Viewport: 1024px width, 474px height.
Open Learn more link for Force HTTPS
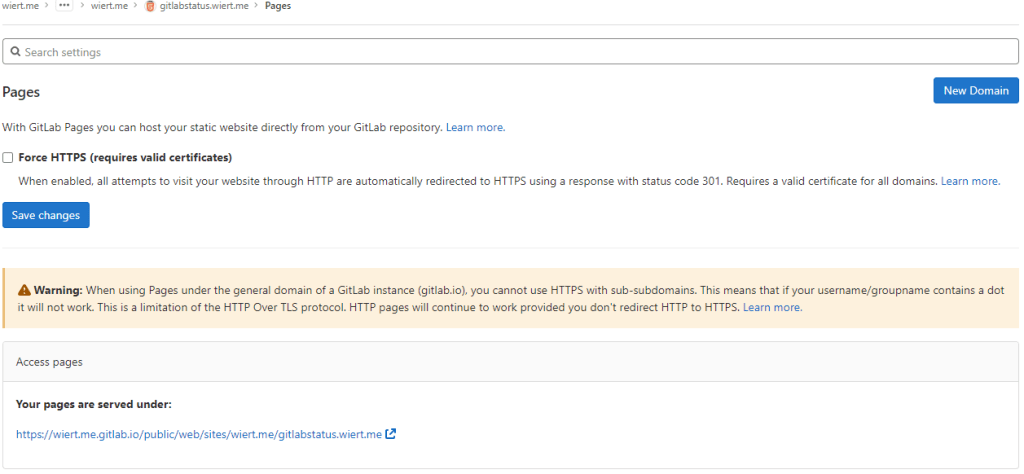[970, 181]
